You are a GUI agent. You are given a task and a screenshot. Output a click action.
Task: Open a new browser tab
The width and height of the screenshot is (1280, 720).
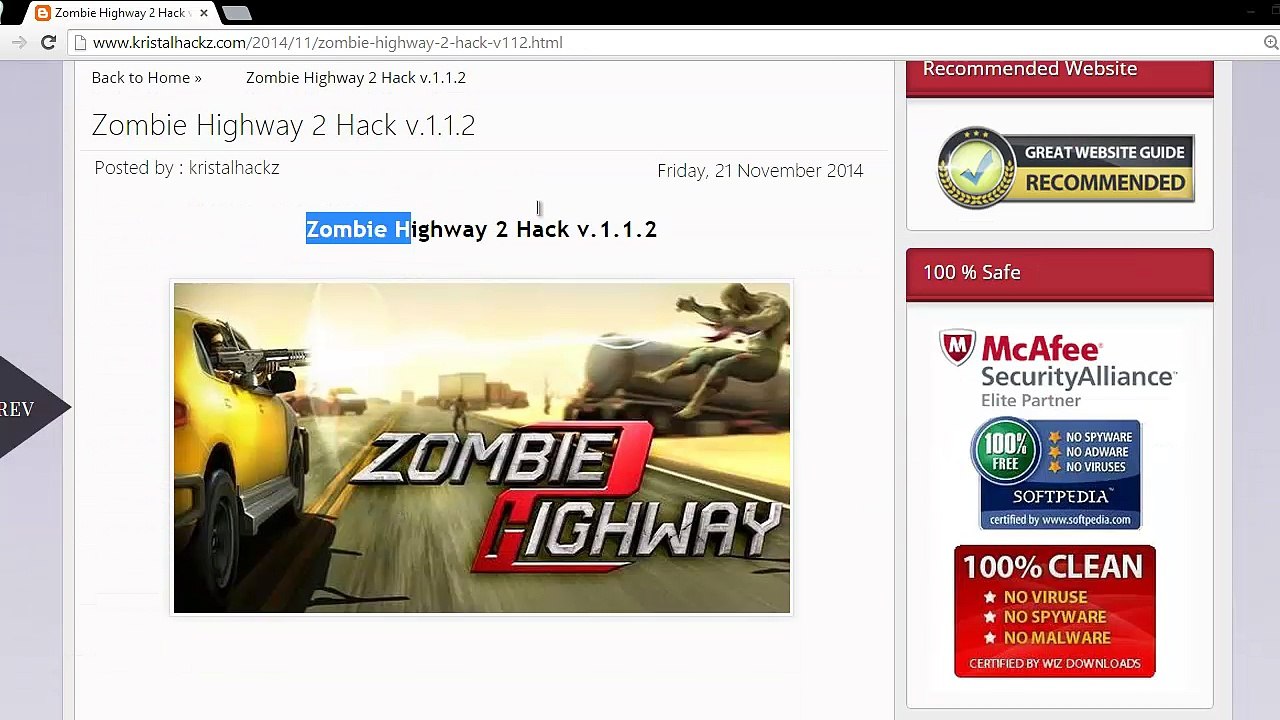(237, 13)
